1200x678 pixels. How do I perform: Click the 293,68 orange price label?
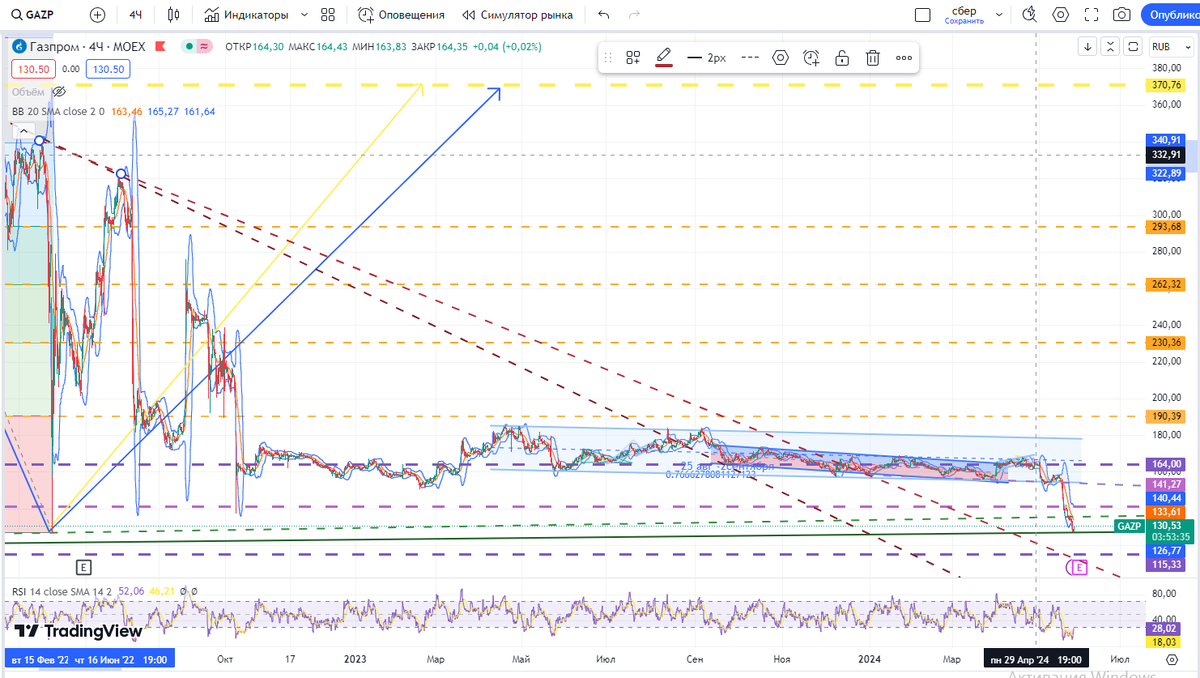pyautogui.click(x=1168, y=226)
